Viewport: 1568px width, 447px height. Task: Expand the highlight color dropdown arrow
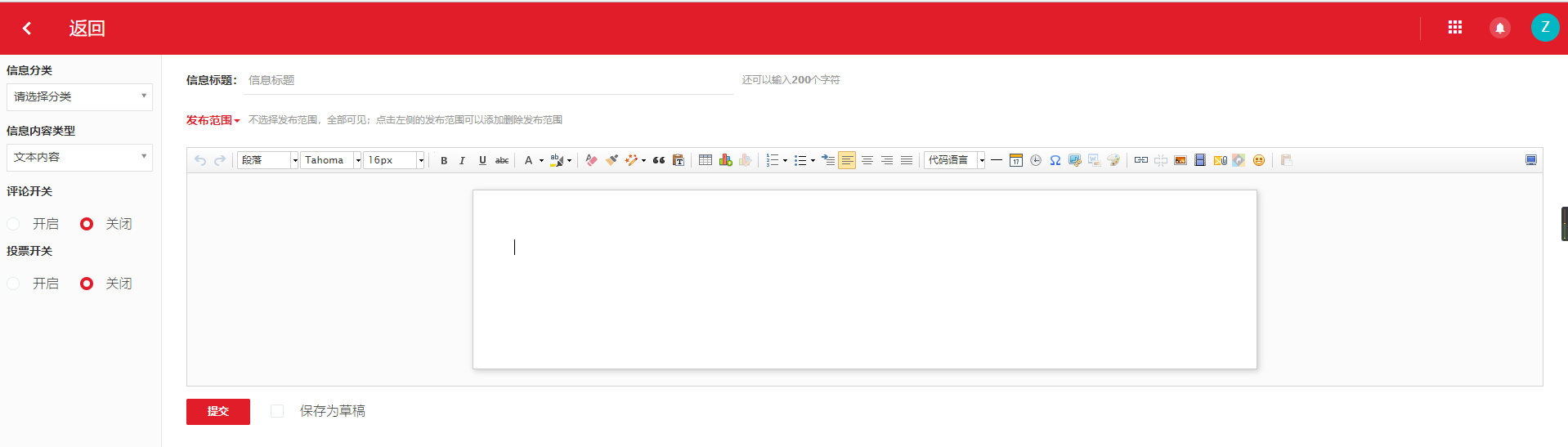pos(569,160)
